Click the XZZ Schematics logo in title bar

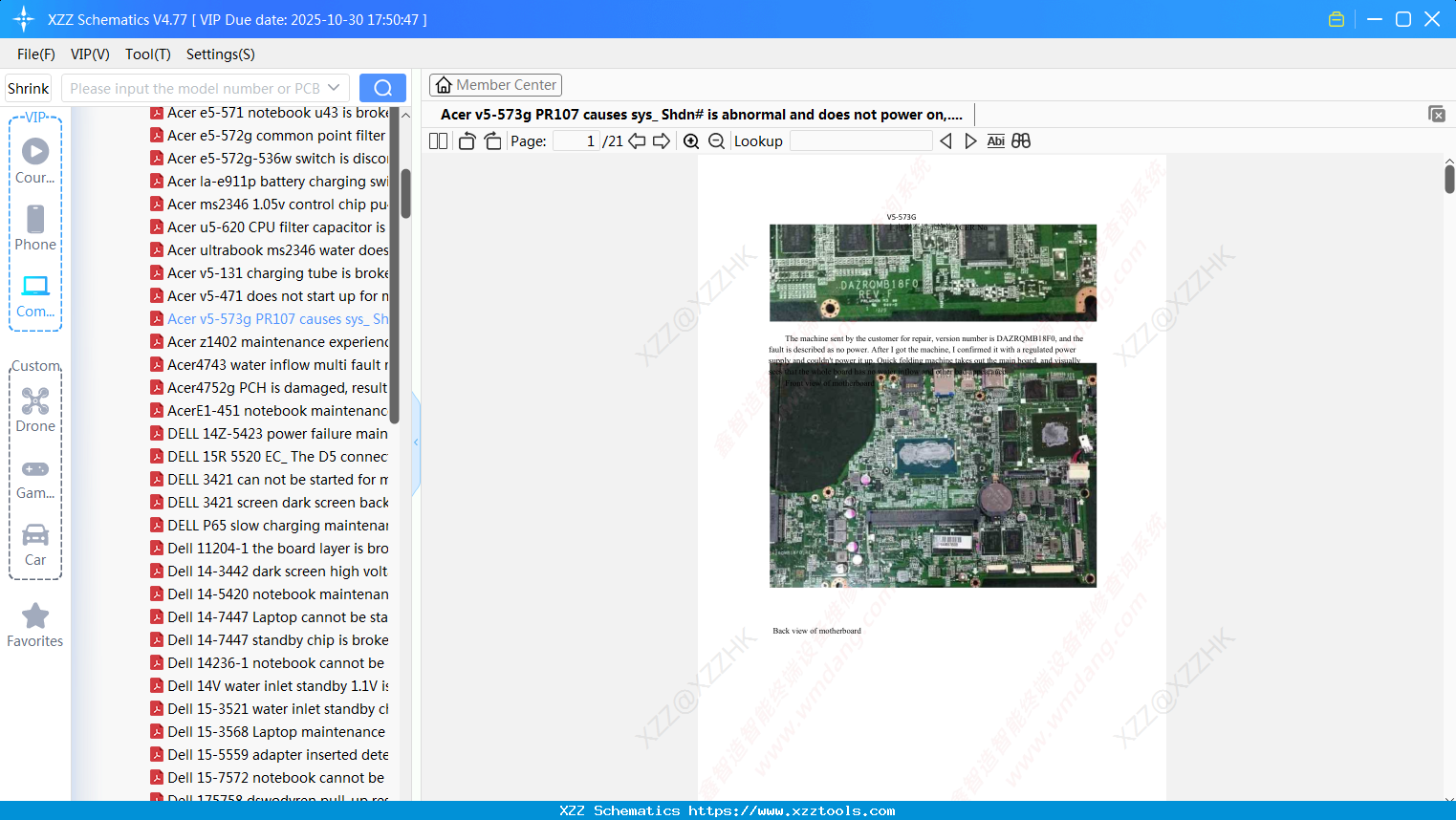(x=24, y=19)
